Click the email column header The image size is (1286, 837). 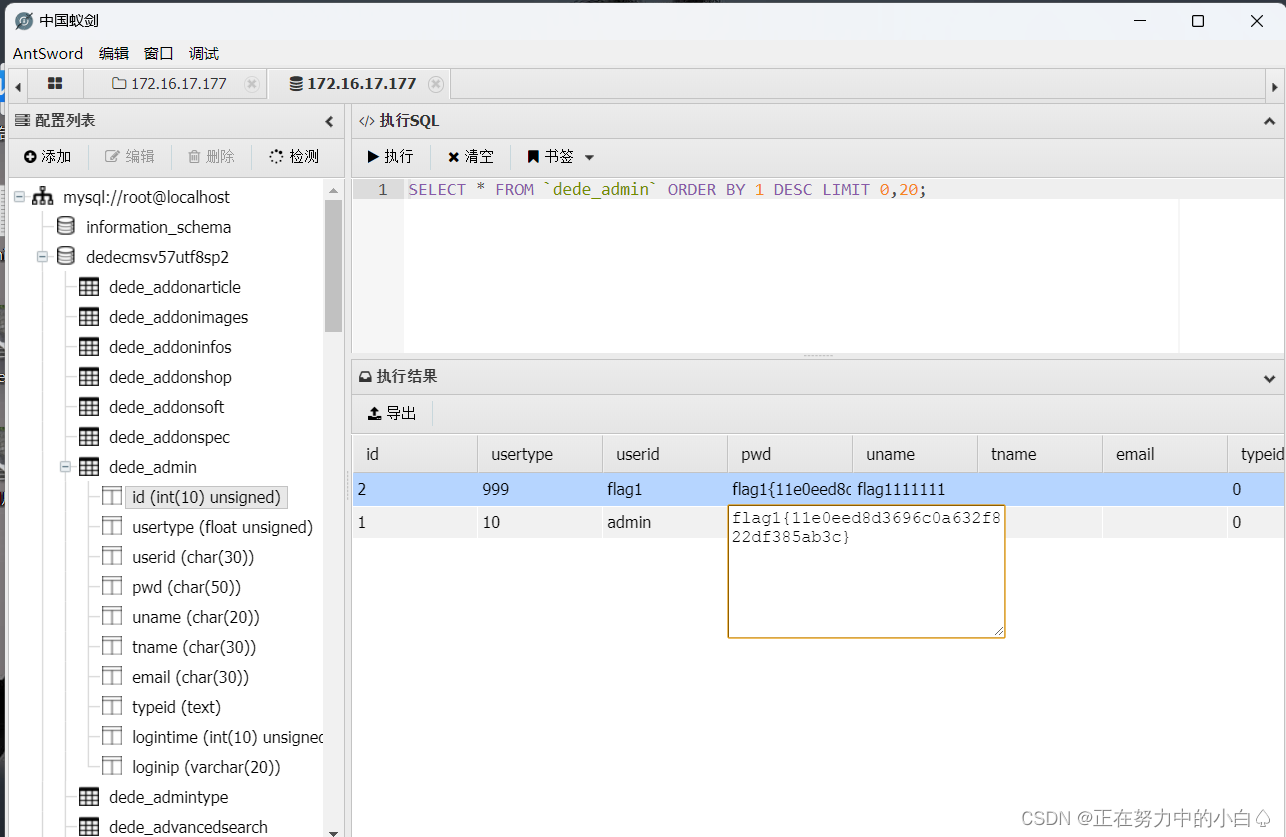click(1165, 454)
